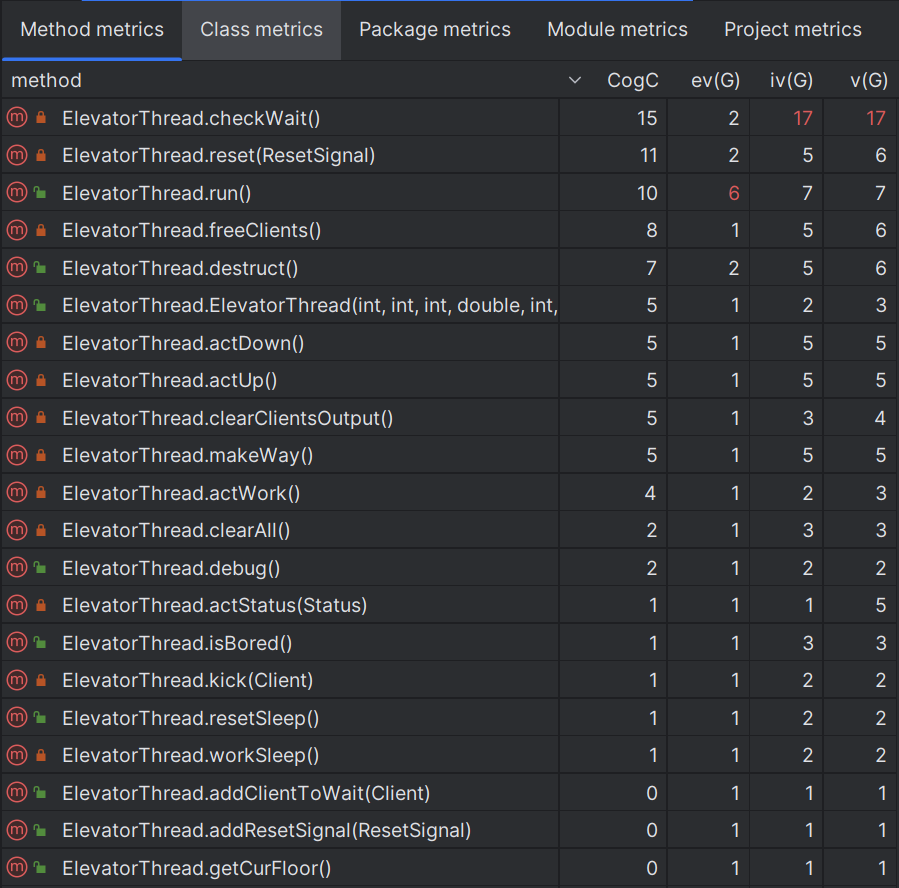Image resolution: width=899 pixels, height=888 pixels.
Task: Switch to the Class metrics tab
Action: tap(261, 29)
